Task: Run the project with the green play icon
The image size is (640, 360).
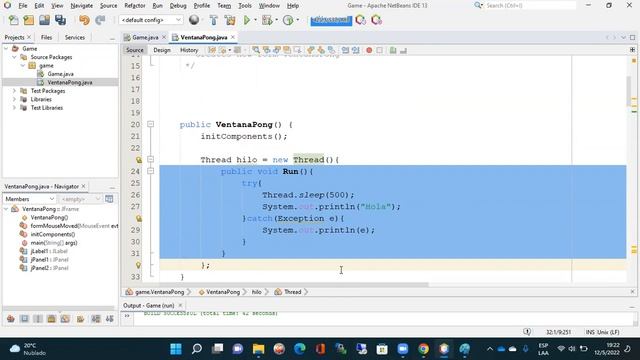Action: 247,20
